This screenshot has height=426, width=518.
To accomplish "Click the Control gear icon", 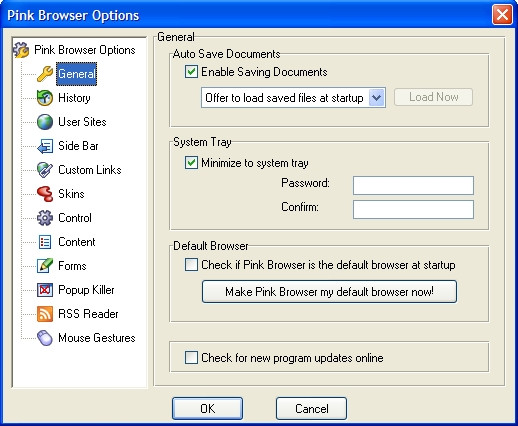I will [x=45, y=218].
